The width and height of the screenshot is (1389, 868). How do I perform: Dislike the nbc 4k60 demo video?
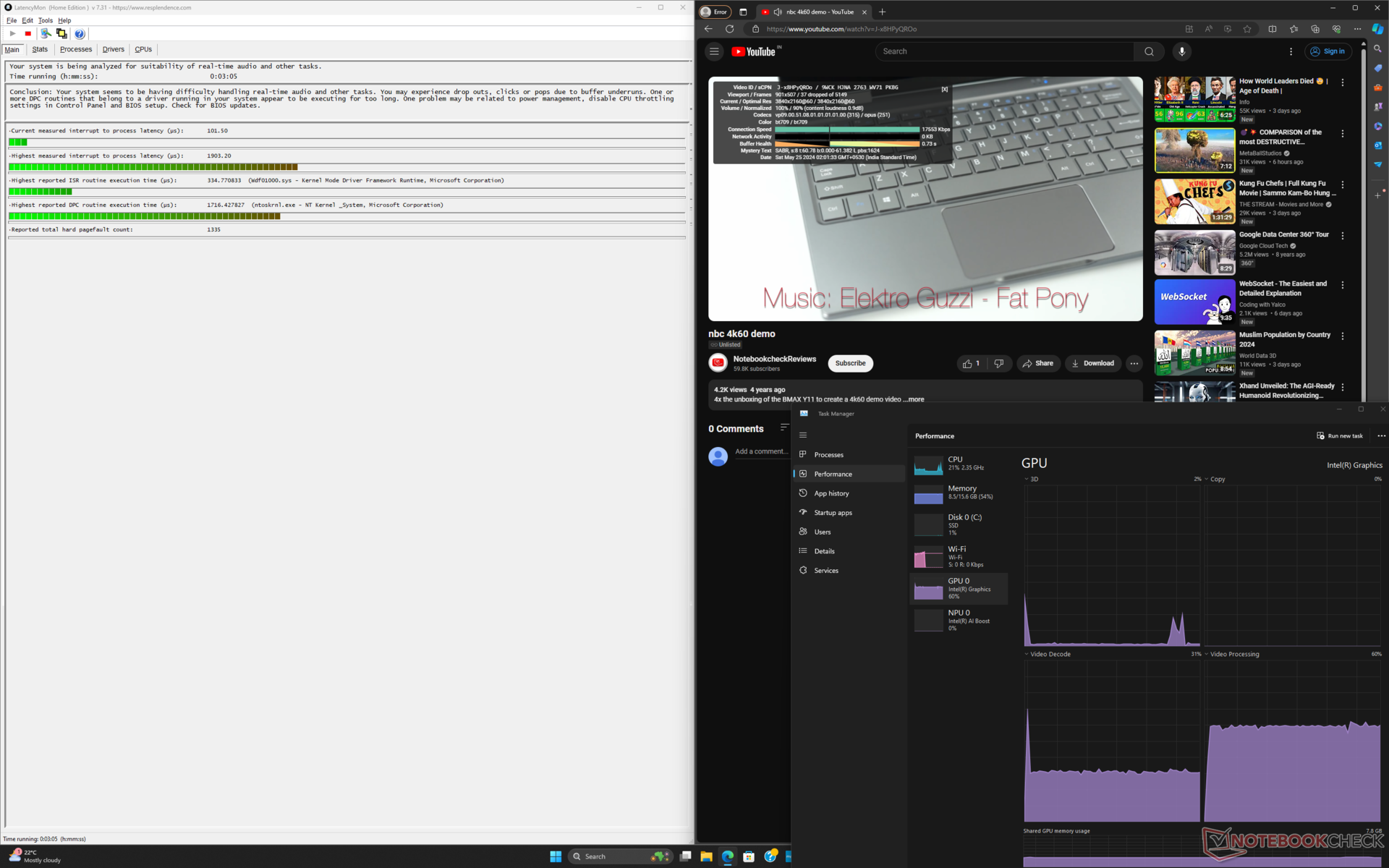[998, 364]
